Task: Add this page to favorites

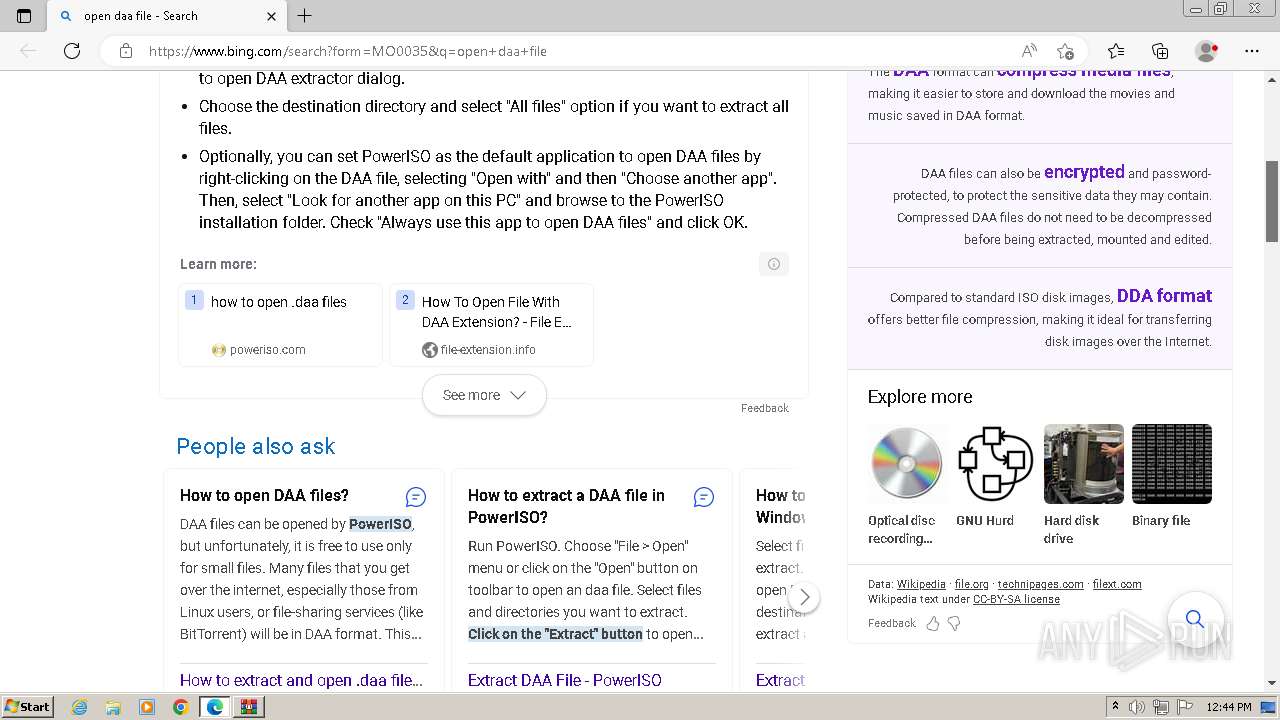Action: coord(1065,51)
